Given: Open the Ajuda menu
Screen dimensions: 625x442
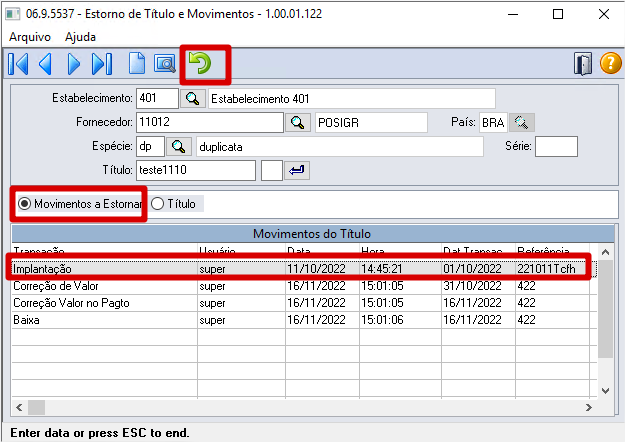Looking at the screenshot, I should [x=80, y=37].
